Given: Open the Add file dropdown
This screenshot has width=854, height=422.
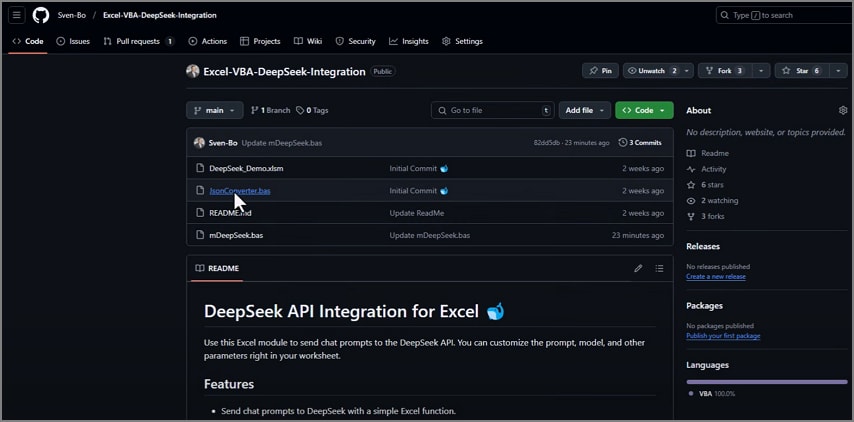Looking at the screenshot, I should (584, 111).
